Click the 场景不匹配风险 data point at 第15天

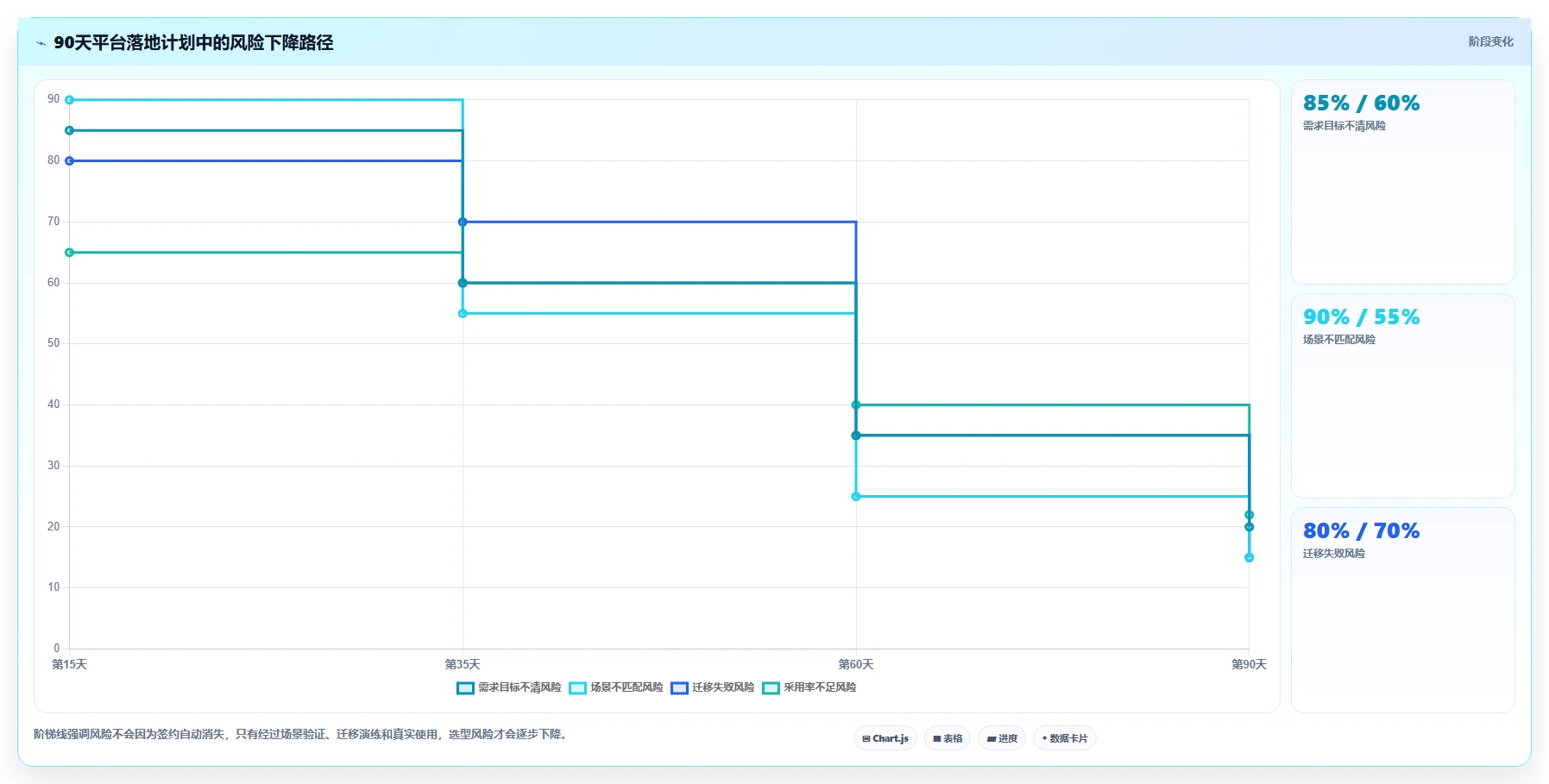69,100
